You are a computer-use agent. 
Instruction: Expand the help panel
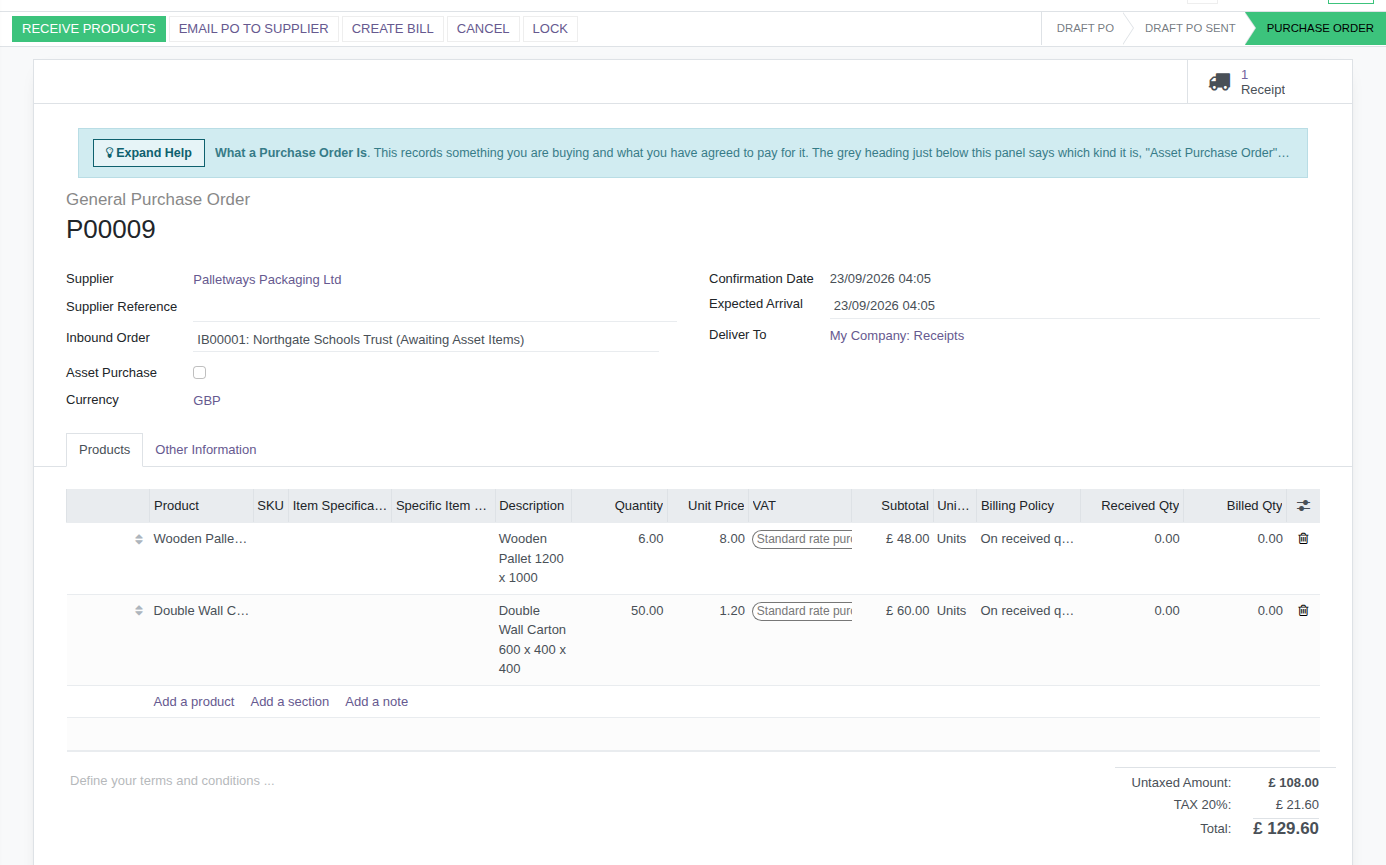click(149, 153)
